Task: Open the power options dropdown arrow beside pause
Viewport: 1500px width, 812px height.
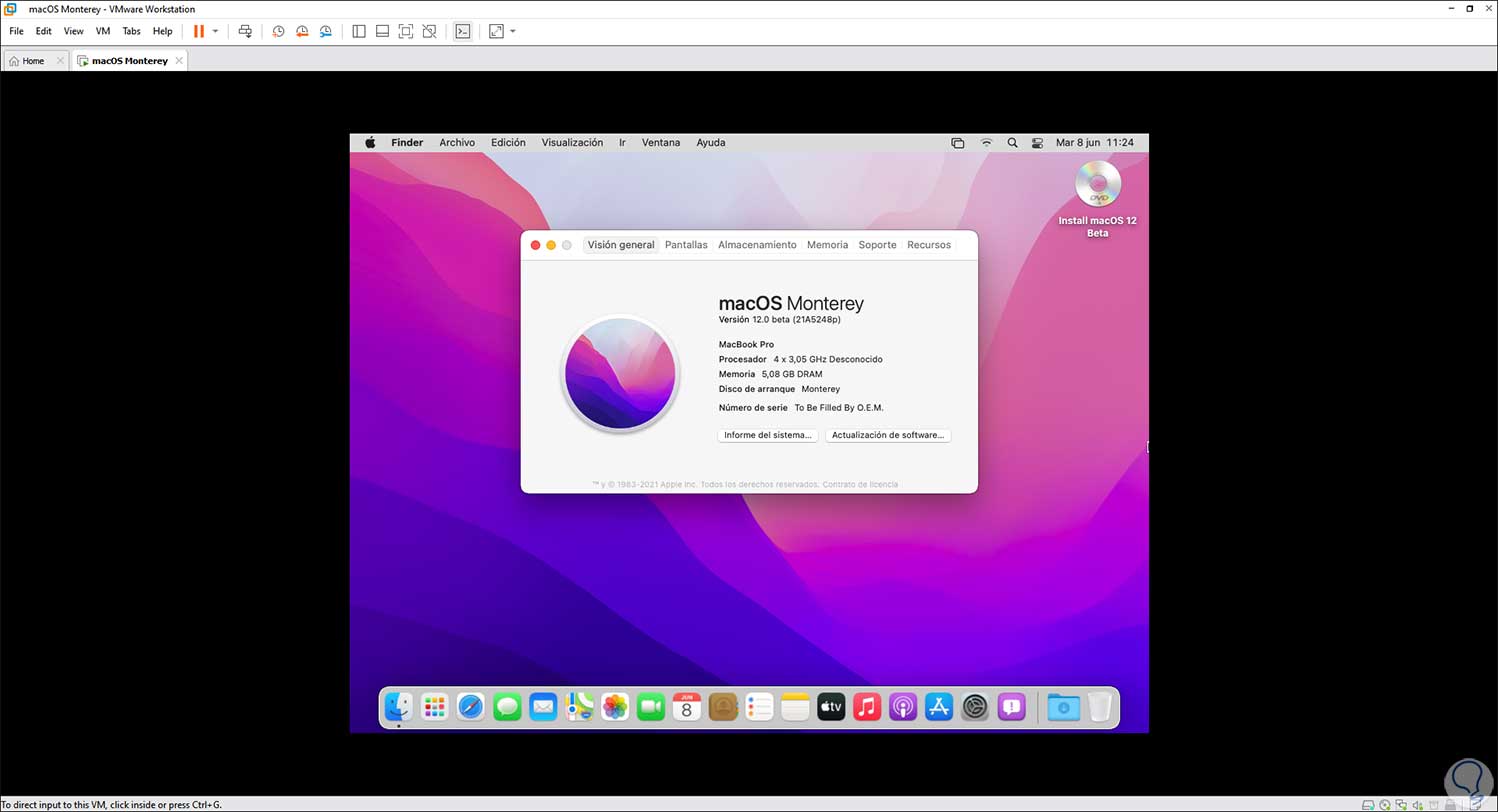Action: coord(215,31)
